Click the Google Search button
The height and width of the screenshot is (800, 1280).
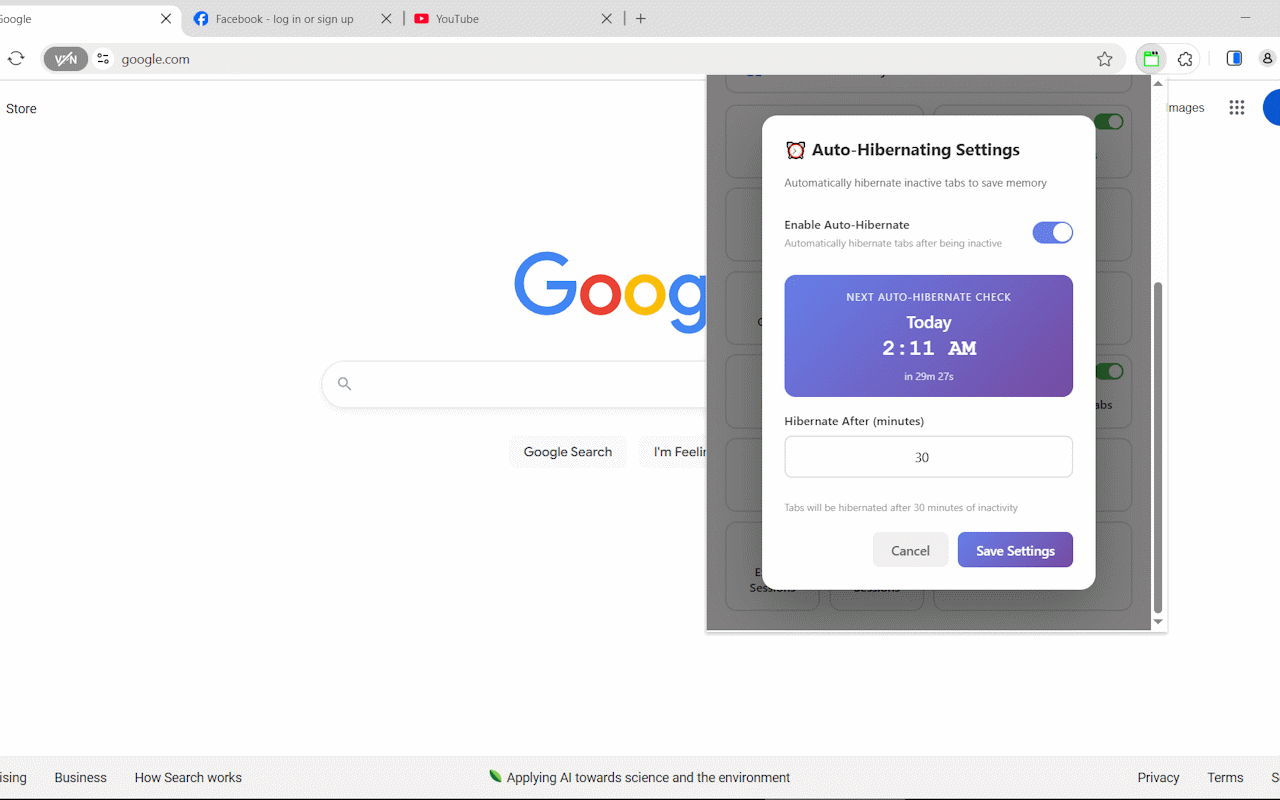click(567, 452)
